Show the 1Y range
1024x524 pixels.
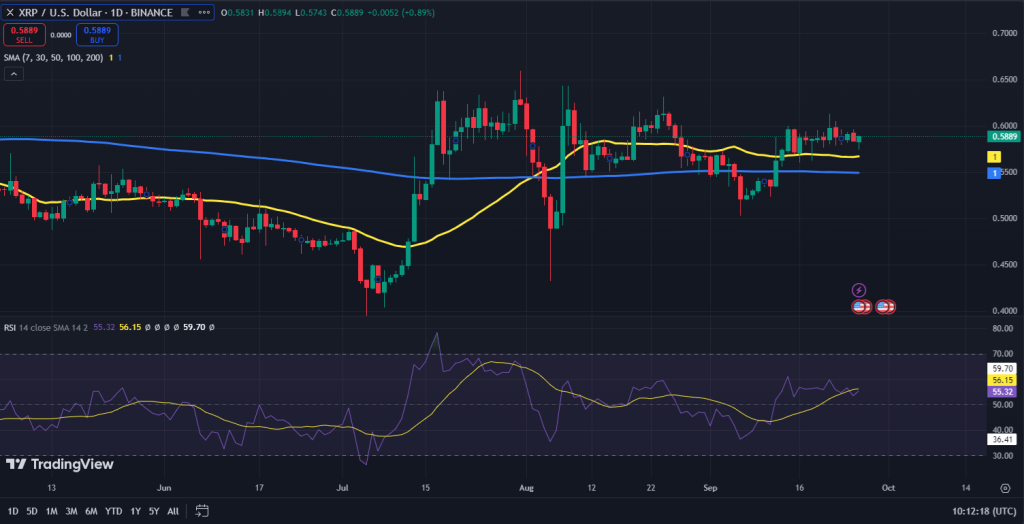tap(135, 510)
